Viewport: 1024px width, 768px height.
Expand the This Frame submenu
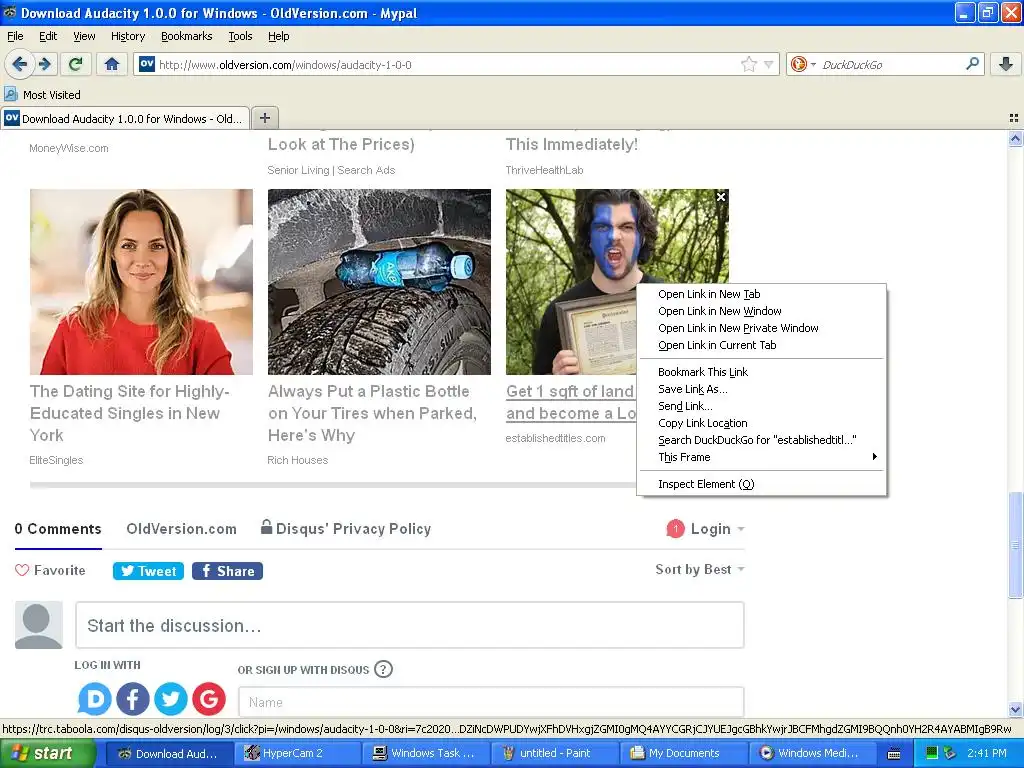762,457
